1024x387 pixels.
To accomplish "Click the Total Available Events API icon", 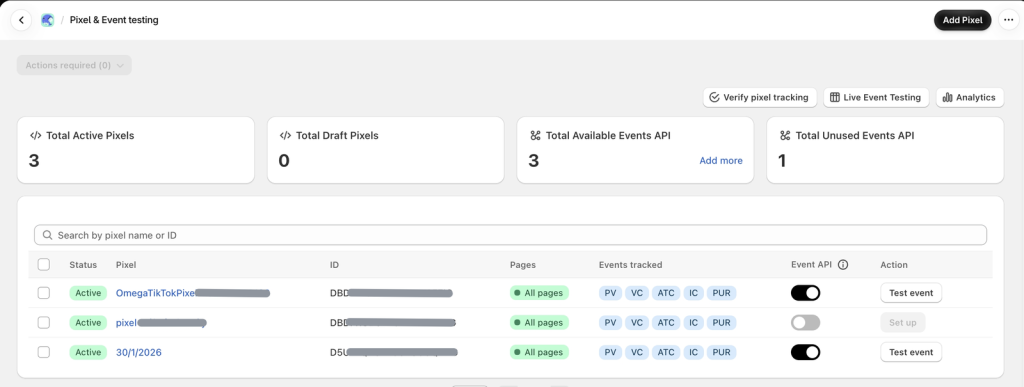I will pos(535,136).
